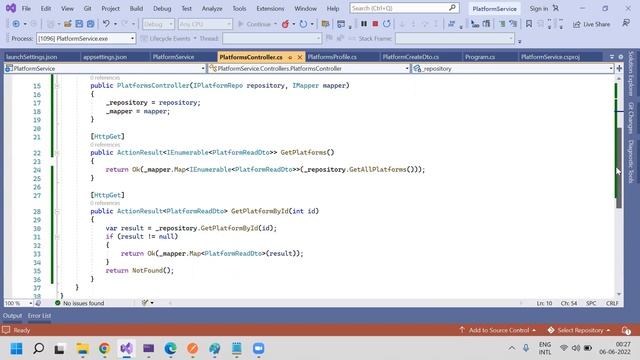This screenshot has height=360, width=640.
Task: Click the Navigate Backward toolbar icon
Action: click(16, 24)
